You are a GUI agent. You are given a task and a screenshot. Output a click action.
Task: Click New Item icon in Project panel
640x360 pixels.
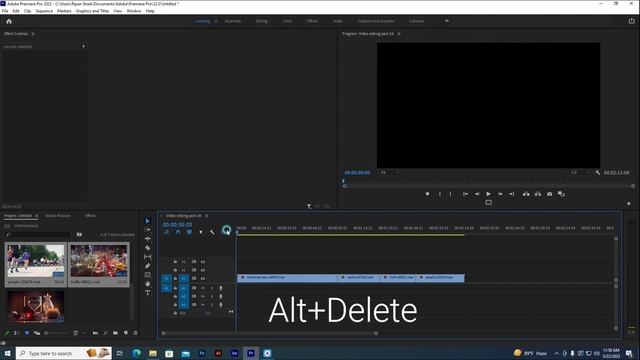126,333
